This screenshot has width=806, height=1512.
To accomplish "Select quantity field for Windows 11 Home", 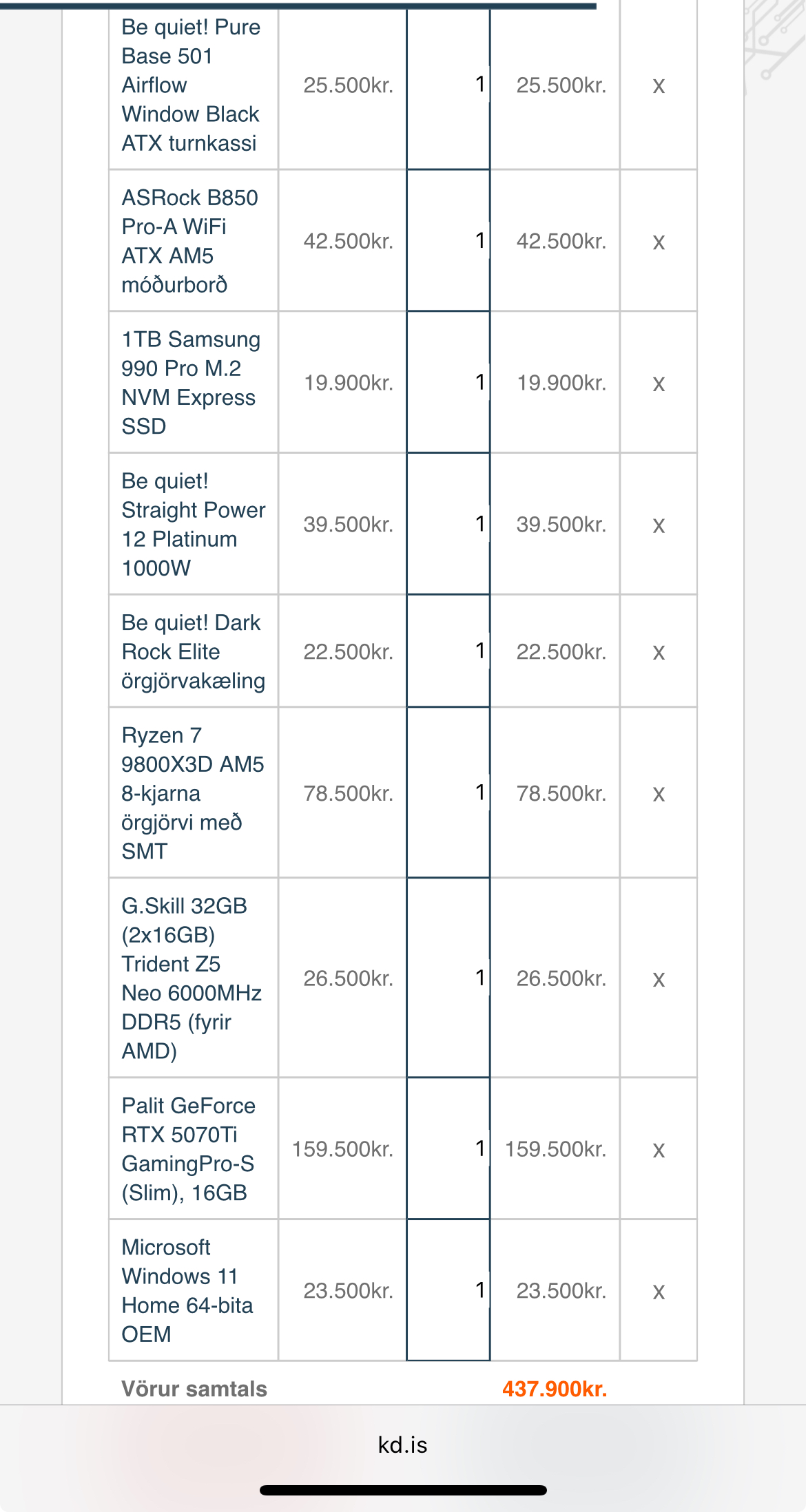I will [448, 1290].
